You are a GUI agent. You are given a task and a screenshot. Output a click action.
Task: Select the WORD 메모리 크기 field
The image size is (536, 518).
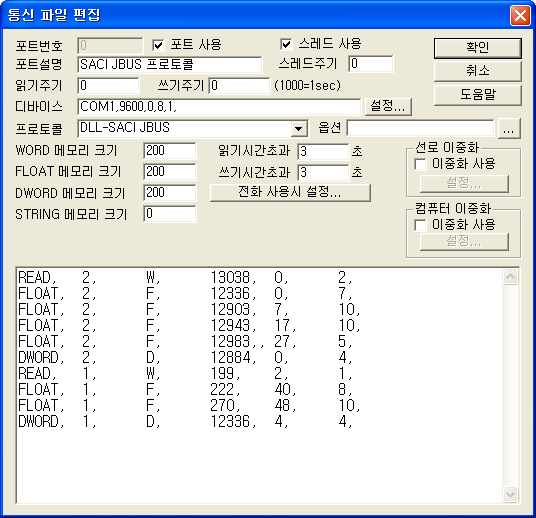coord(170,151)
